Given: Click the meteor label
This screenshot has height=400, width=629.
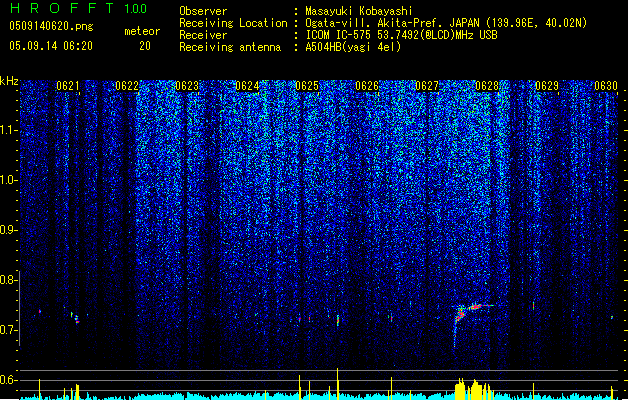Looking at the screenshot, I should [x=142, y=31].
